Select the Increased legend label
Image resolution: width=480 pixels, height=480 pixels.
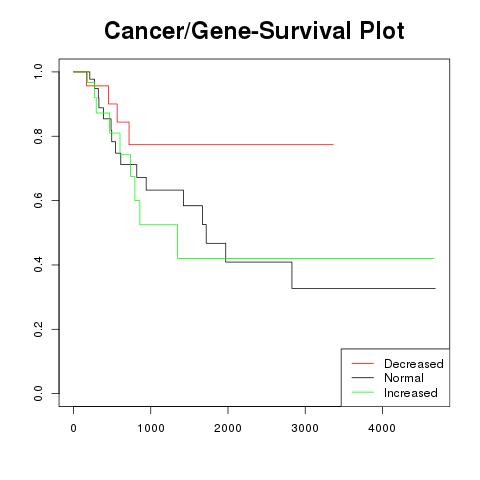[x=411, y=393]
